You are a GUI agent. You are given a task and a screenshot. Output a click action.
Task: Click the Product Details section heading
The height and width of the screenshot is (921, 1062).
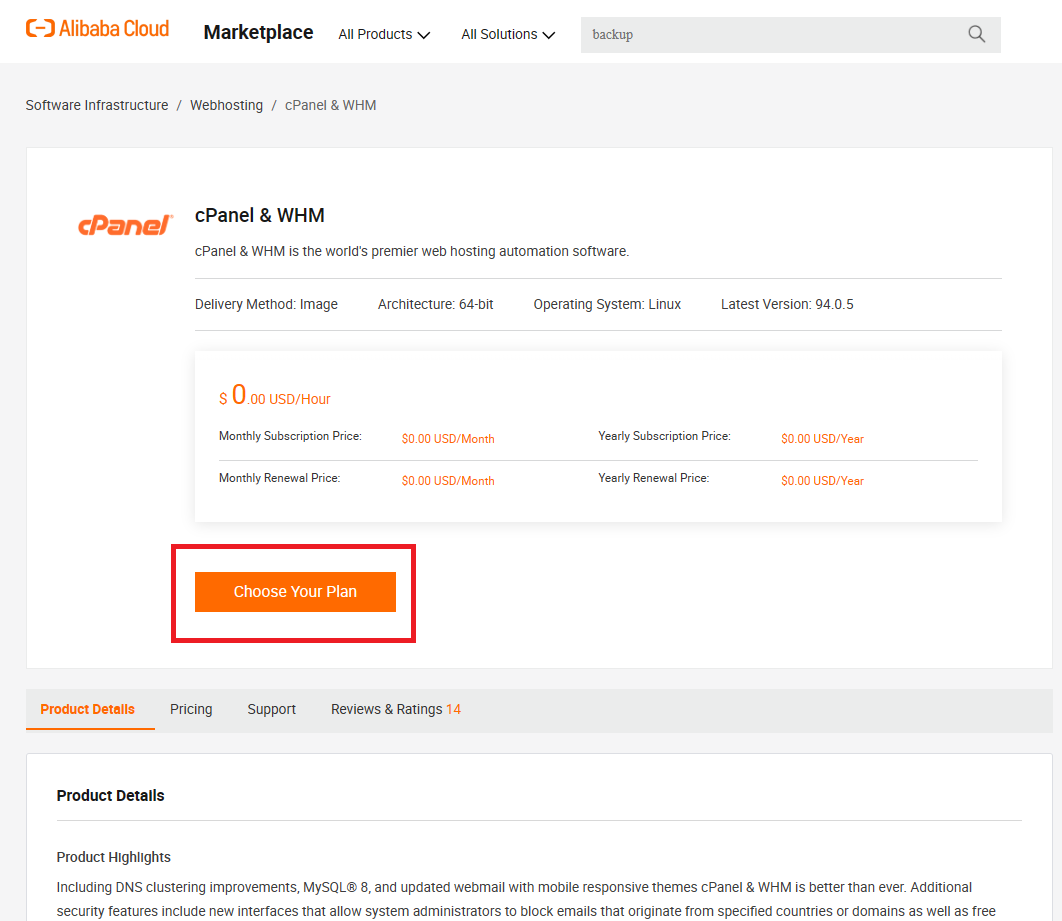coord(110,796)
